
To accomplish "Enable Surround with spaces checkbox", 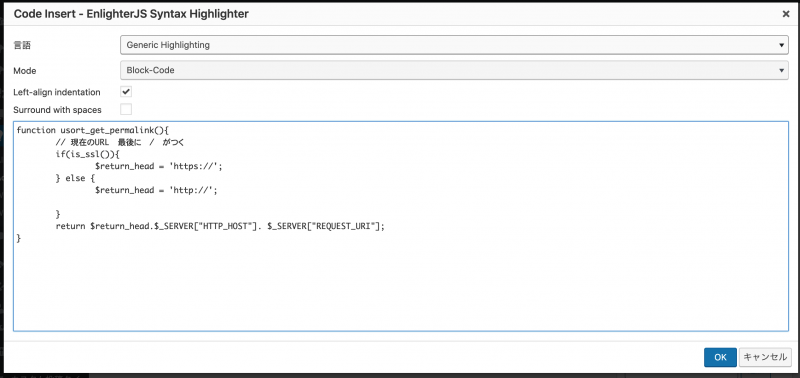I will 126,109.
